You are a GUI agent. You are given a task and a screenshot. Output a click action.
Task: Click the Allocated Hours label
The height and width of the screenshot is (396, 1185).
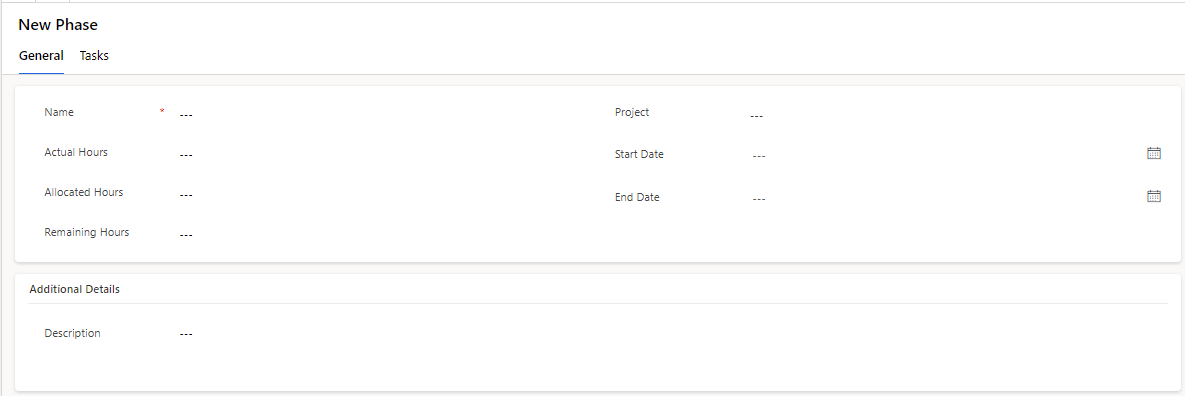point(84,192)
